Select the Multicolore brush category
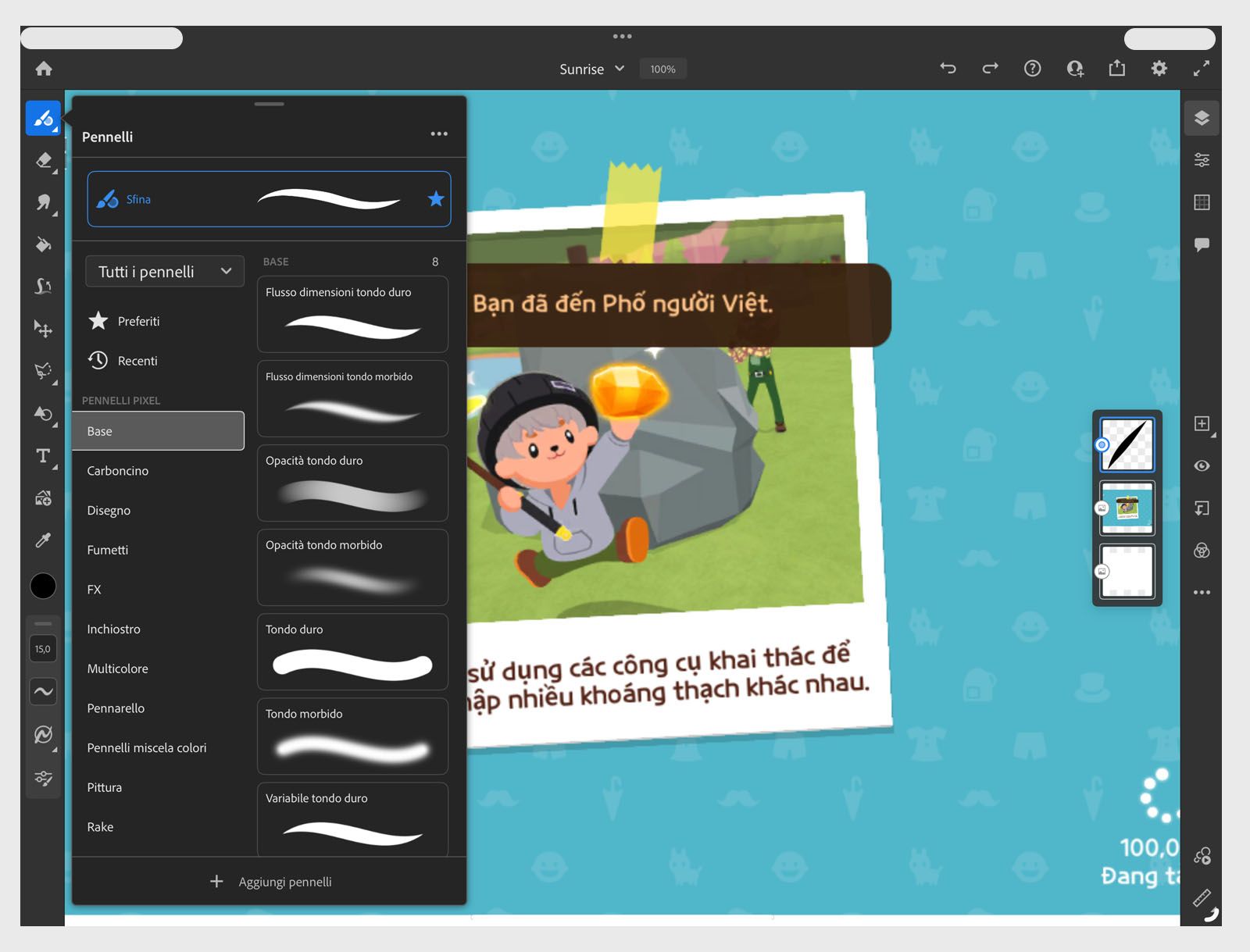 point(158,669)
